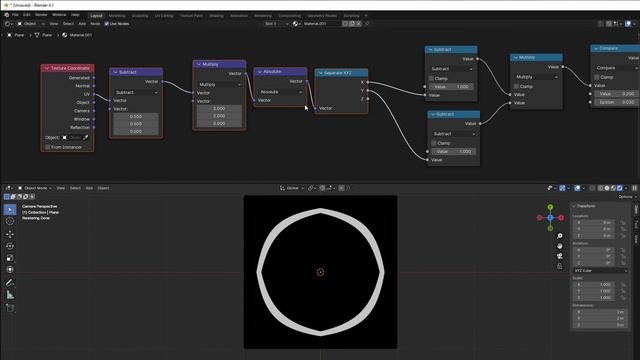Screen dimensions: 640x360
Task: Switch to the Modeling workspace tab
Action: (117, 16)
